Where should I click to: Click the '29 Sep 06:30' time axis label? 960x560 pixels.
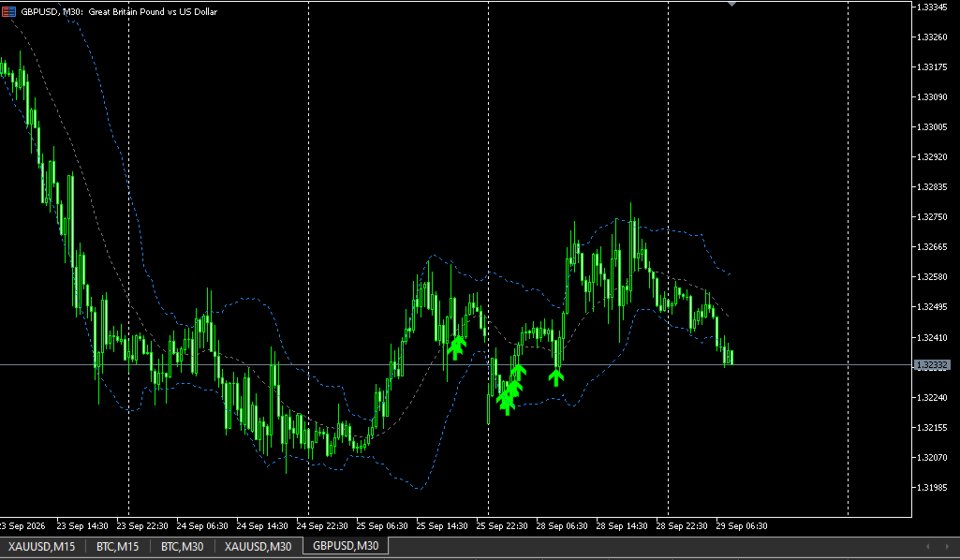tap(742, 526)
